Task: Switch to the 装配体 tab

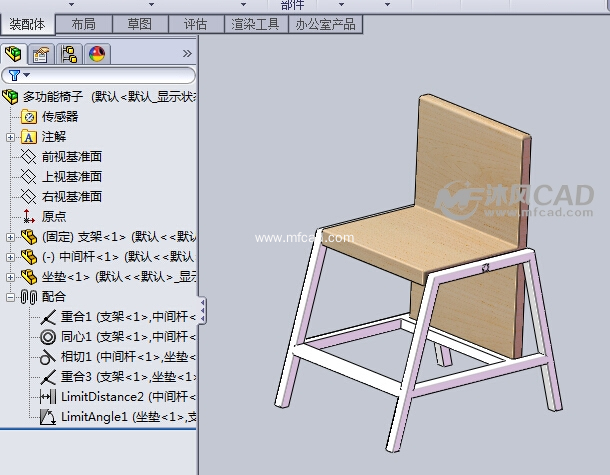Action: click(27, 25)
